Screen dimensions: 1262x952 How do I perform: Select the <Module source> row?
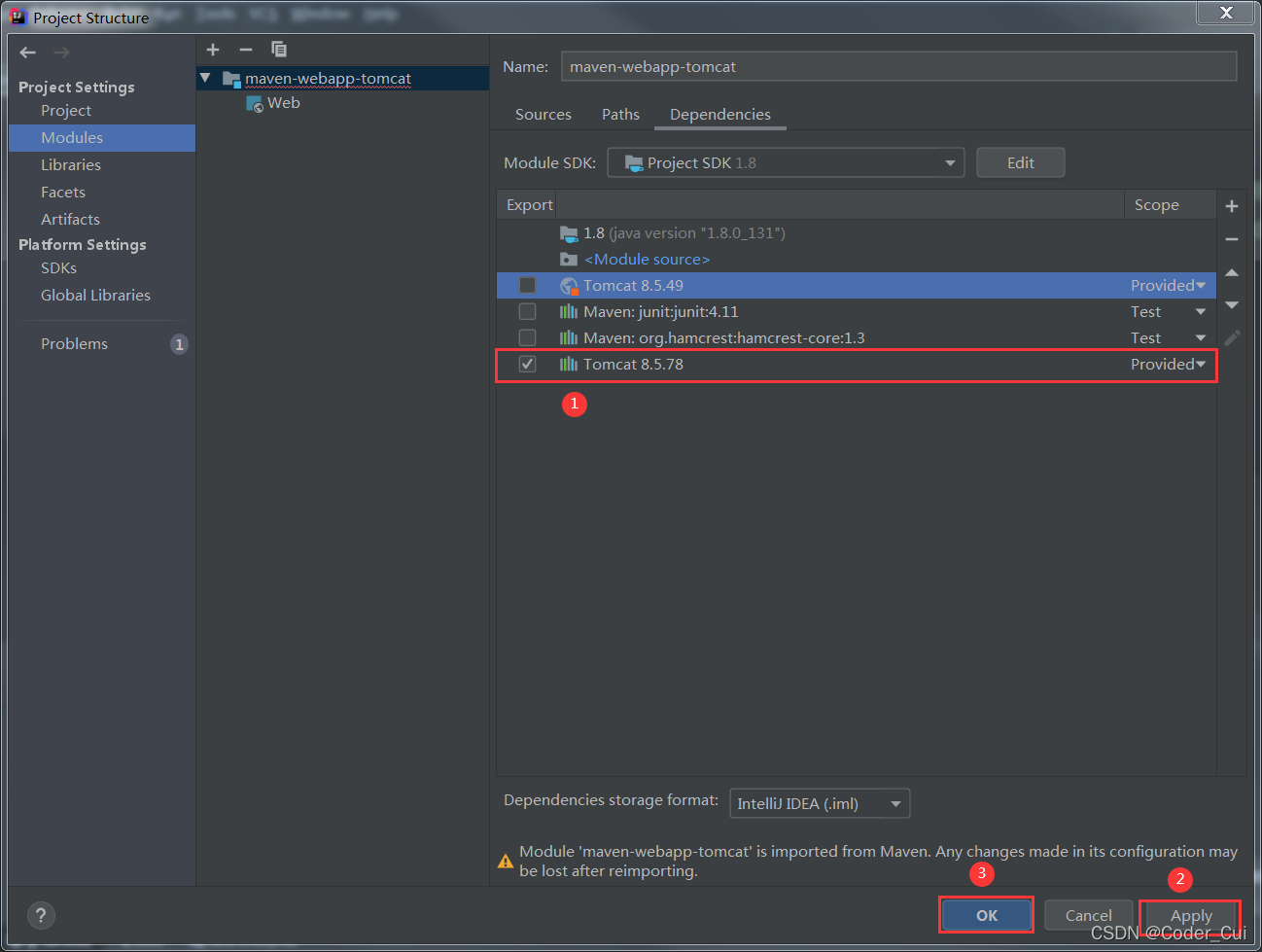pos(856,260)
